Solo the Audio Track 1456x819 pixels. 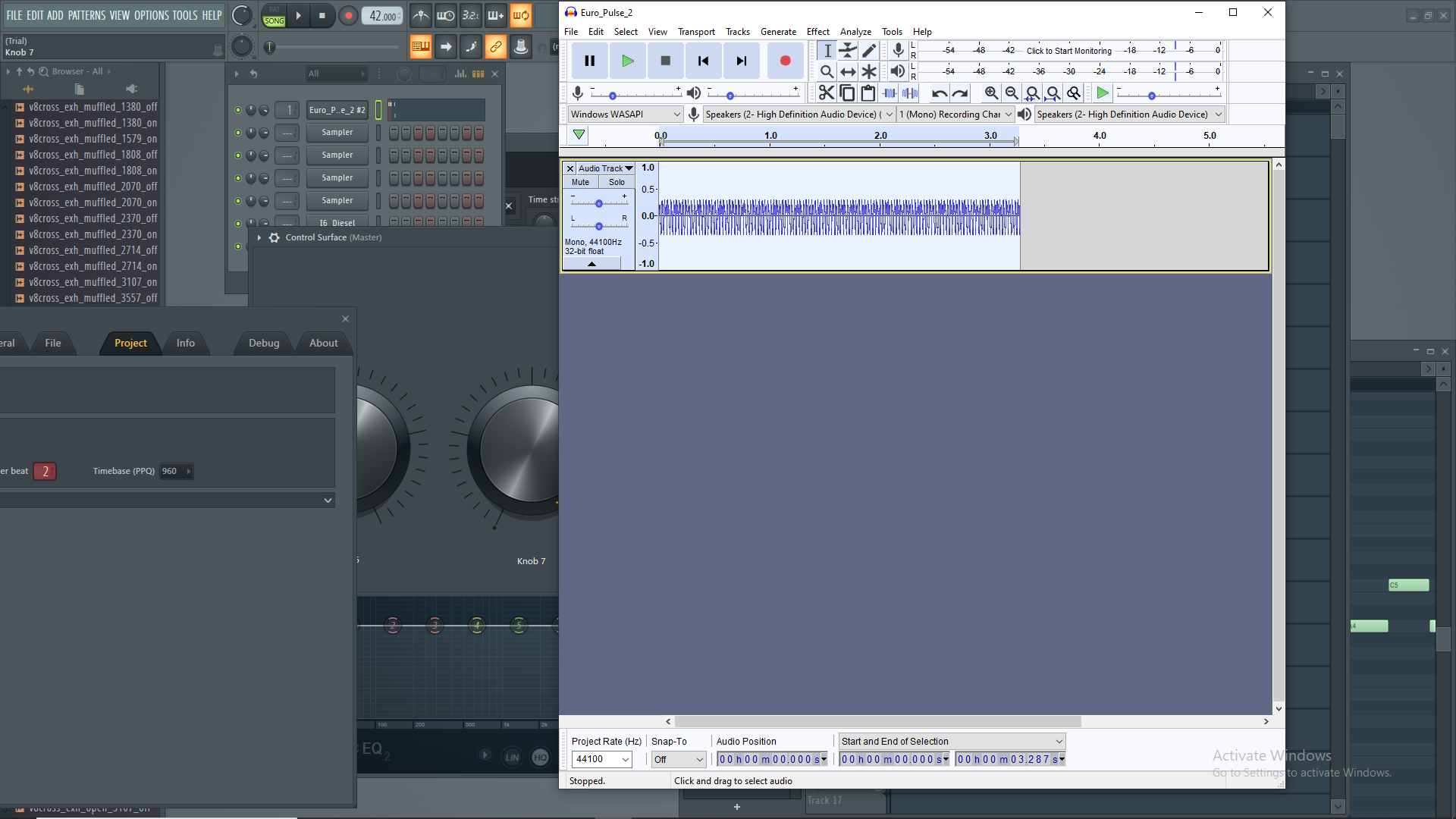click(x=617, y=182)
